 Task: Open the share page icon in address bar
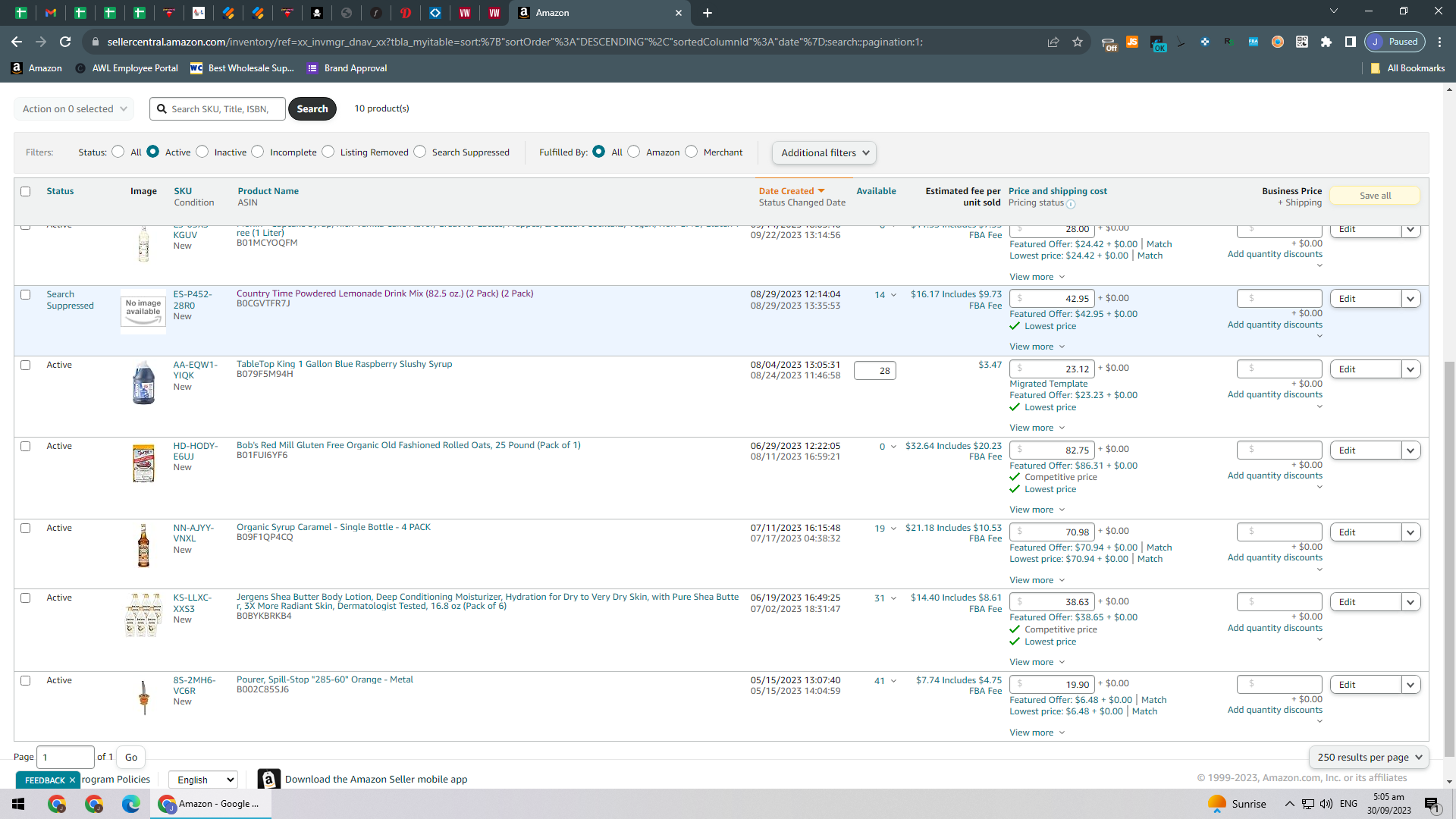(x=1053, y=42)
